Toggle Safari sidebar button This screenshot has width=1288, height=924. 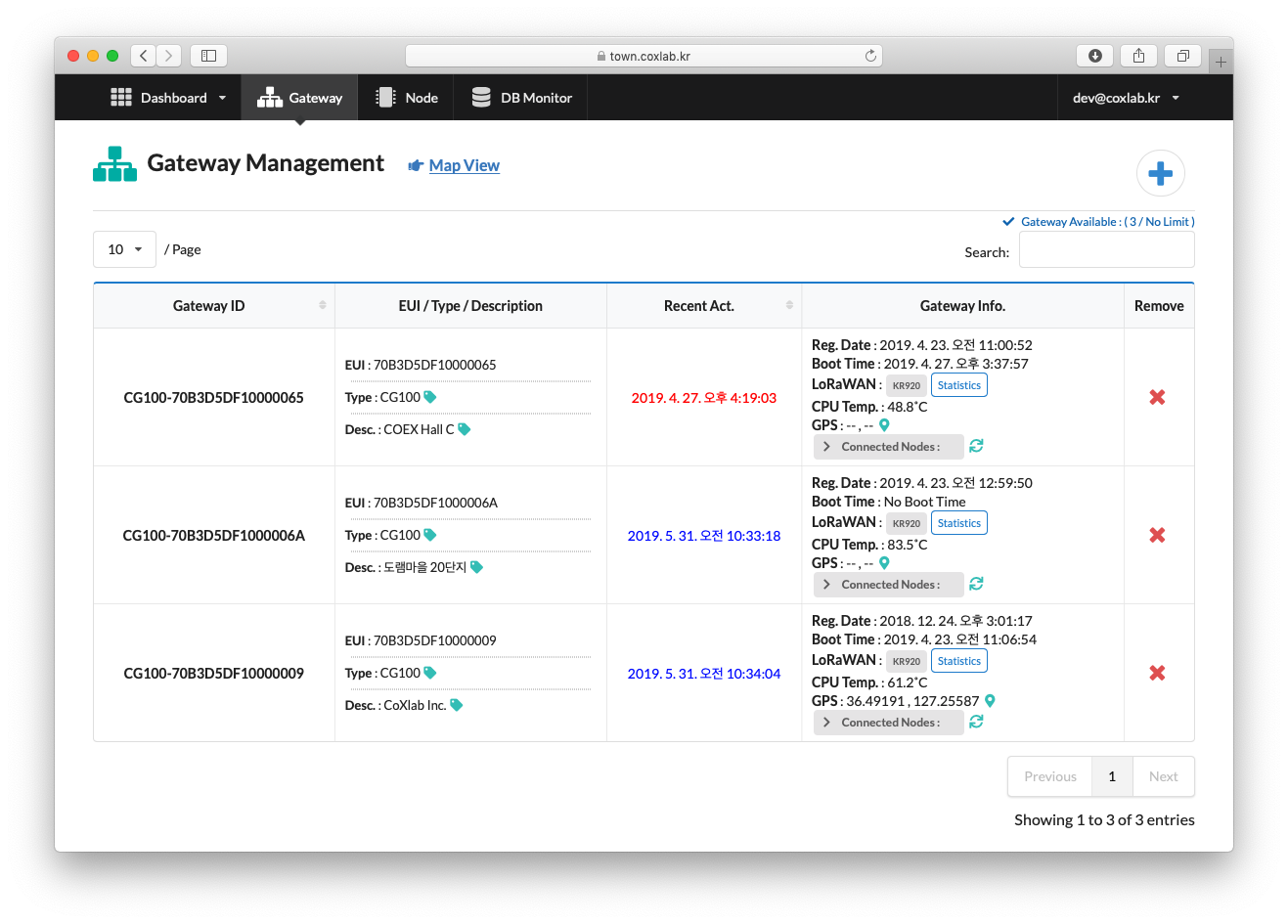[208, 56]
